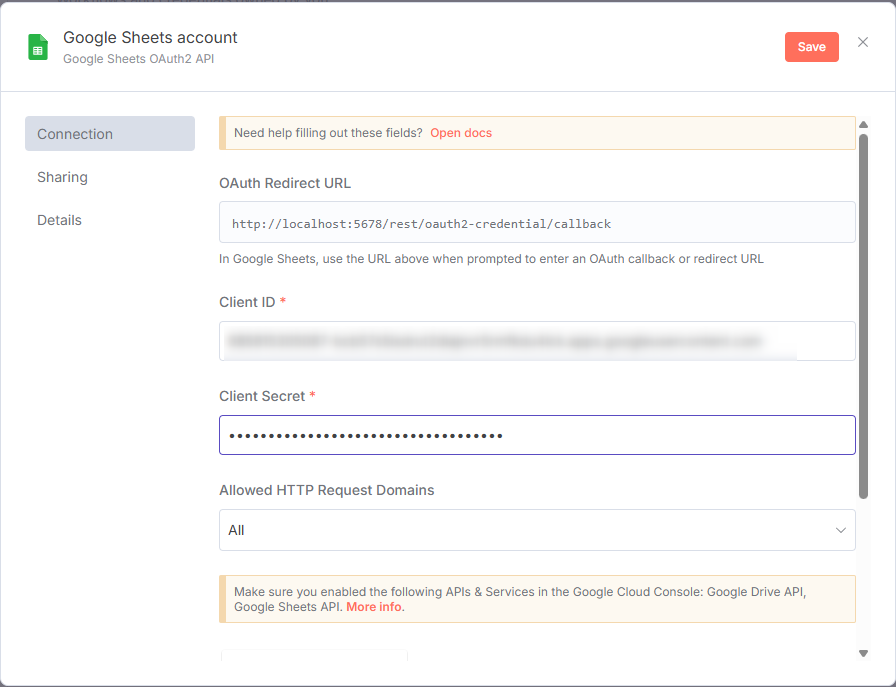Click the redirect URL hint text
The height and width of the screenshot is (687, 896).
(491, 259)
